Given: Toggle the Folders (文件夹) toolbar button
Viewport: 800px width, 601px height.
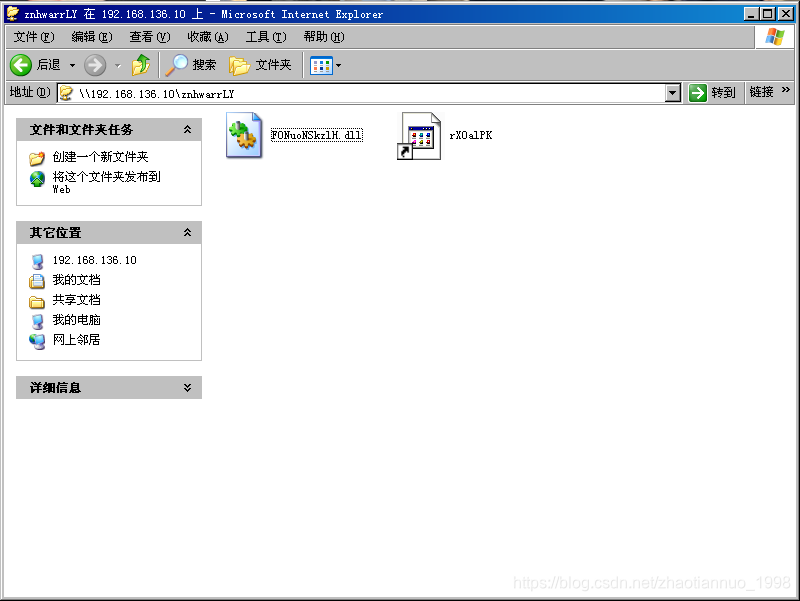Looking at the screenshot, I should (260, 65).
